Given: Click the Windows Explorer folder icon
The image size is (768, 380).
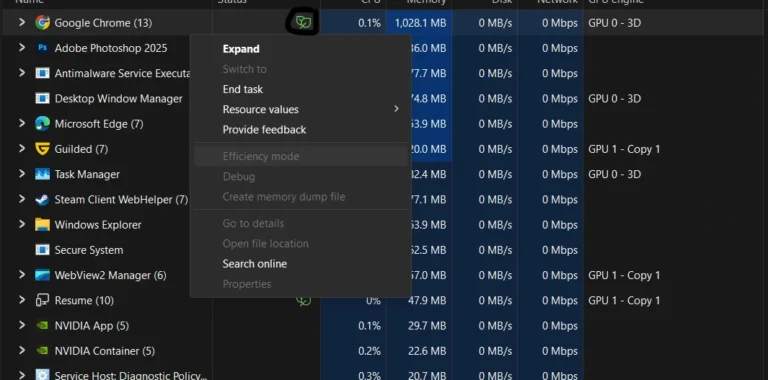Looking at the screenshot, I should pyautogui.click(x=43, y=225).
